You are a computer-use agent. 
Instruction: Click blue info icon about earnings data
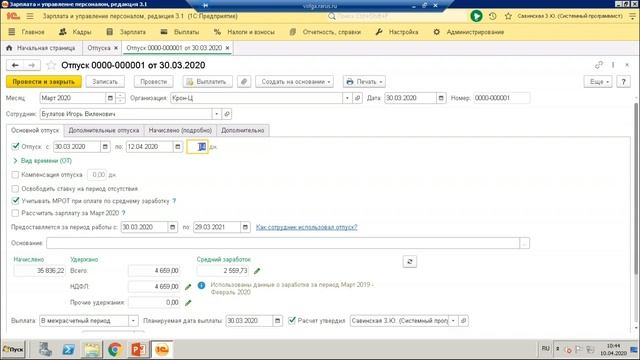(201, 285)
